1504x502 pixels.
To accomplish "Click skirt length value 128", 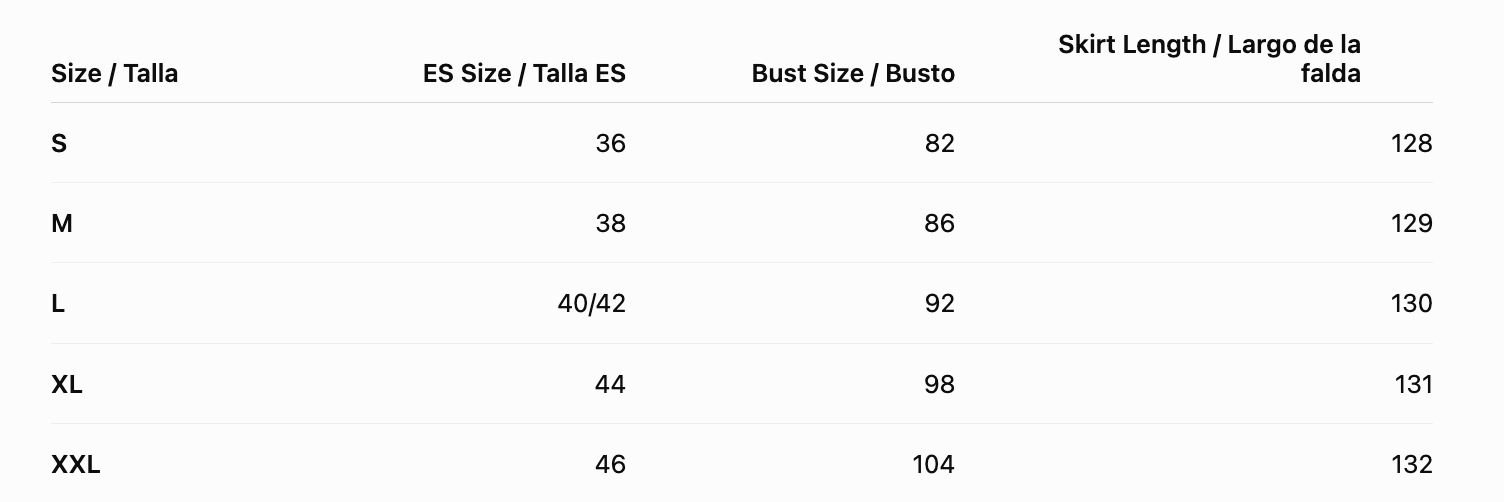I will [x=1412, y=143].
